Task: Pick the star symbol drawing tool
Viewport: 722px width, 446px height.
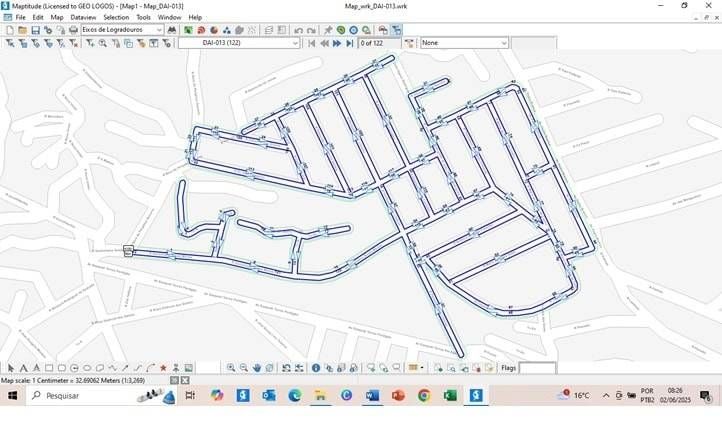Action: tap(163, 368)
